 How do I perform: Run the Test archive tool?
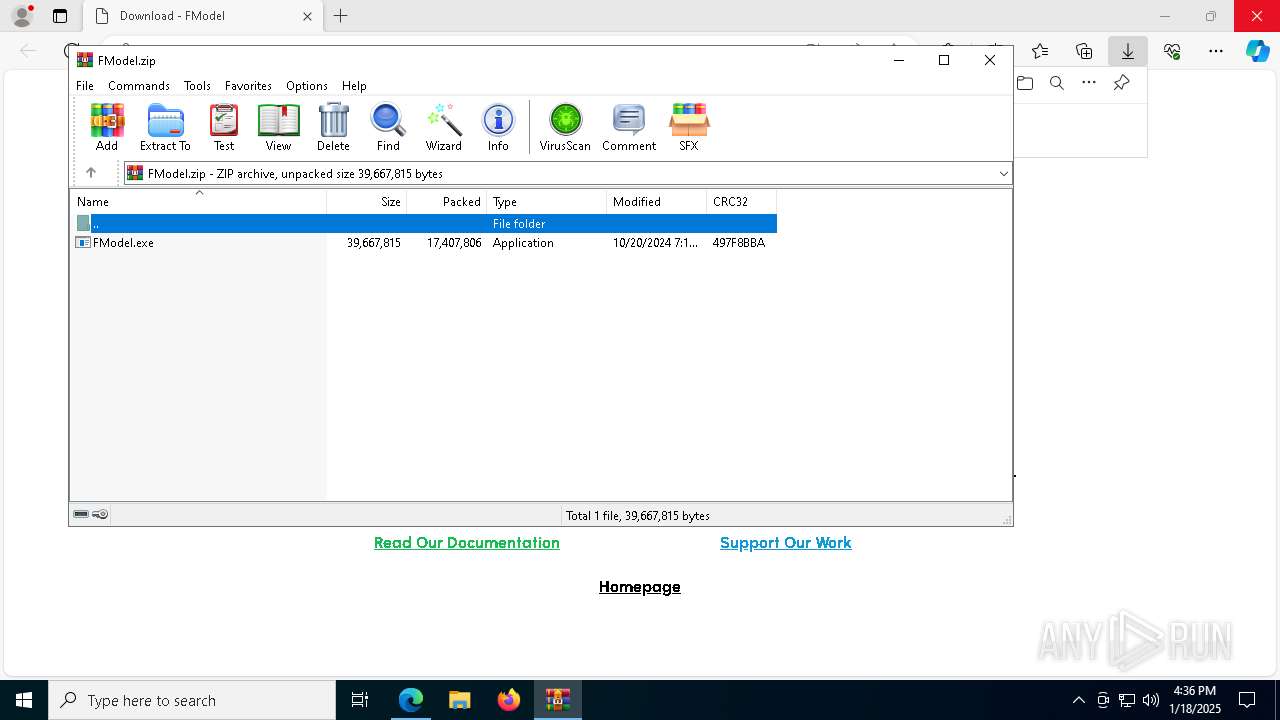coord(224,127)
